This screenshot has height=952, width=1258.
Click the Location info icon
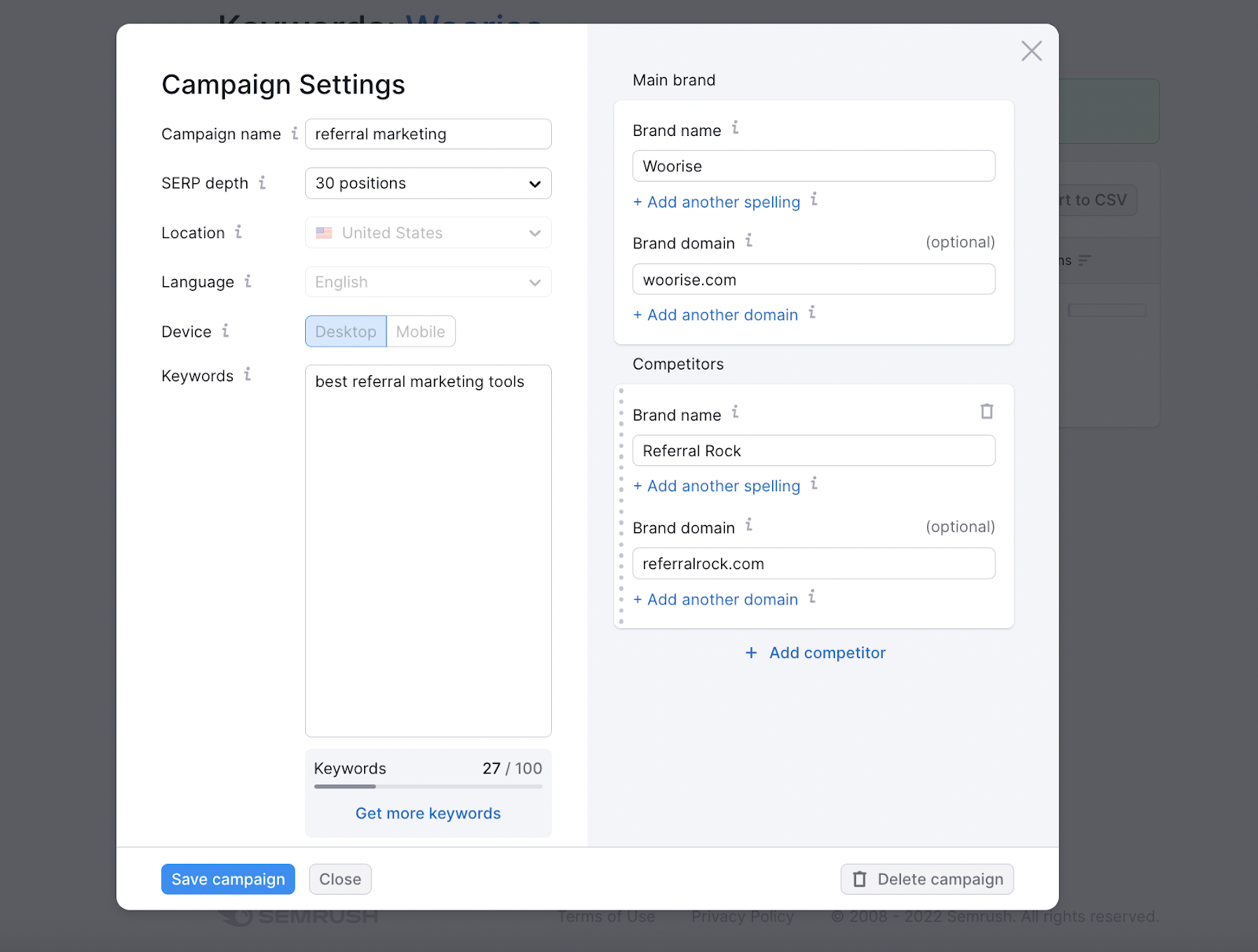[x=238, y=232]
